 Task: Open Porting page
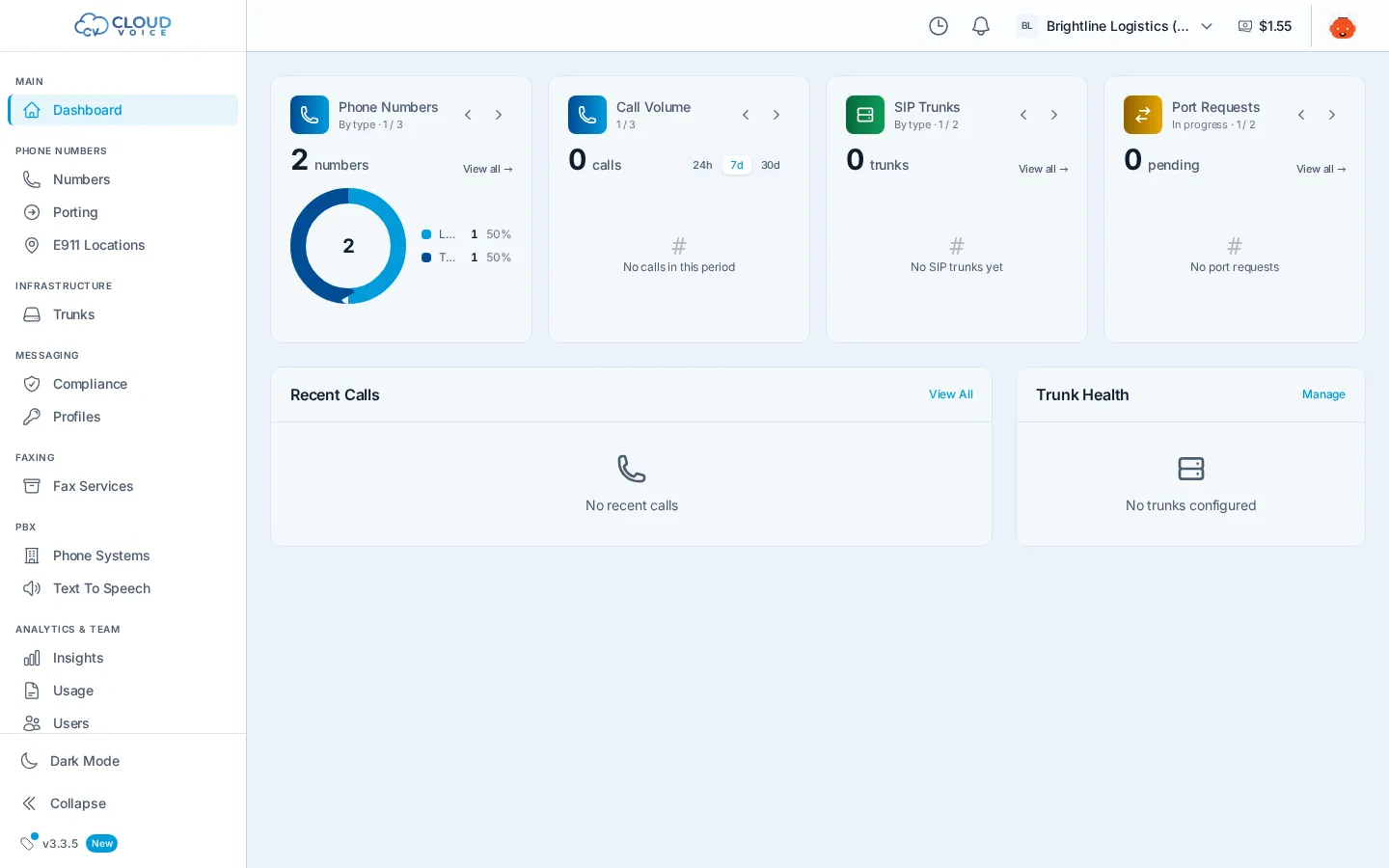[x=123, y=212]
